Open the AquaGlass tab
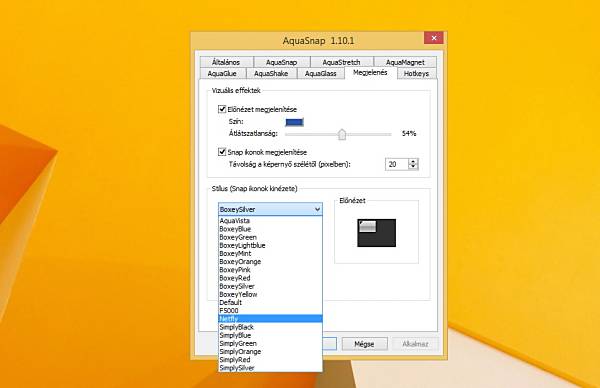This screenshot has height=388, width=600. 321,73
